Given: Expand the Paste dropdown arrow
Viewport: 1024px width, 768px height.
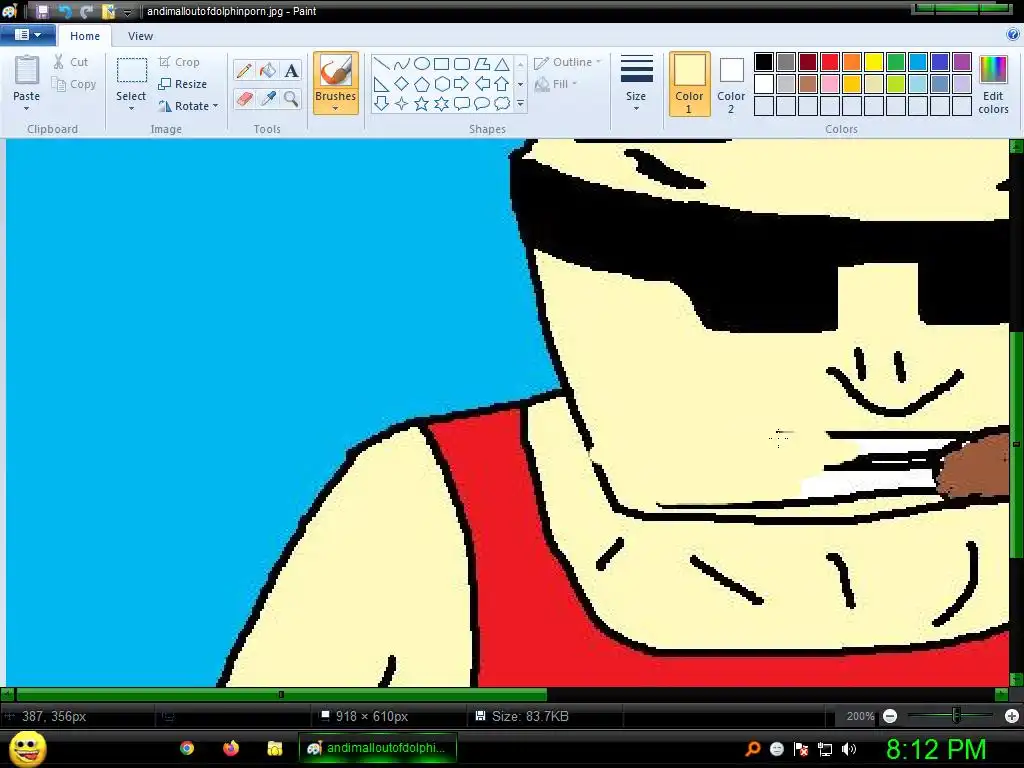Looking at the screenshot, I should click(26, 108).
